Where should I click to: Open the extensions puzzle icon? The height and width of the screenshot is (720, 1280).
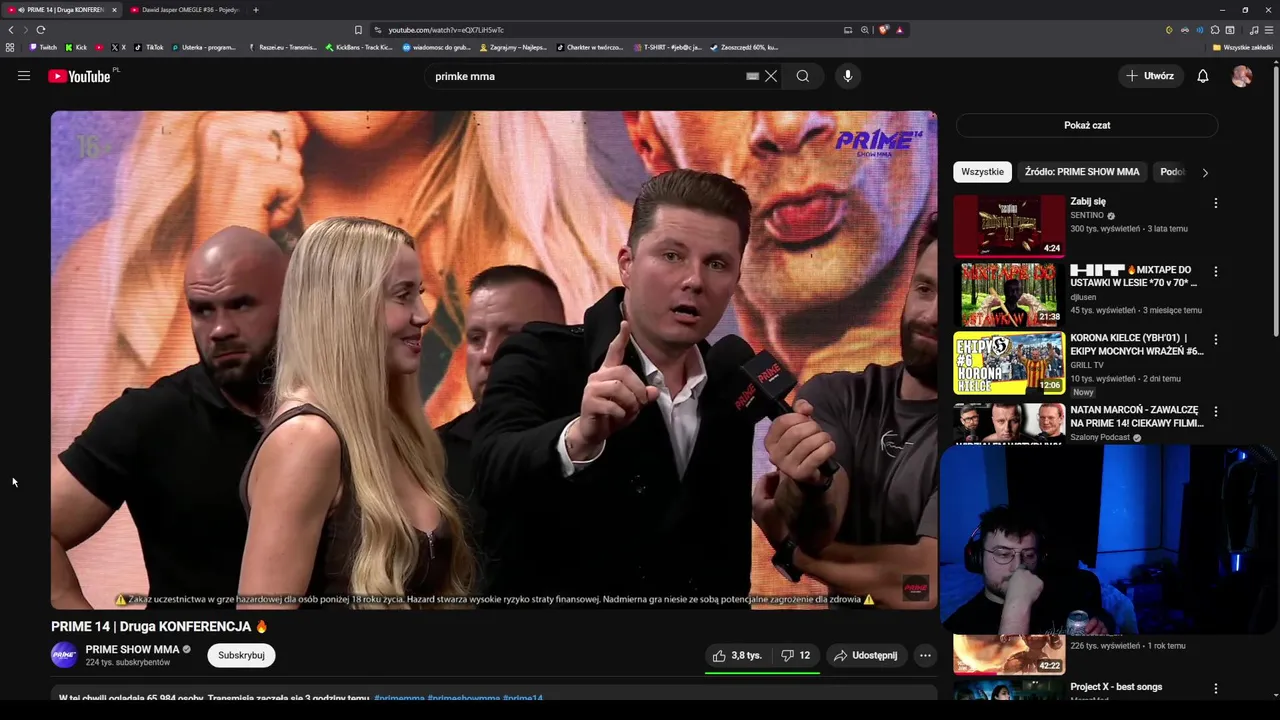point(1215,30)
